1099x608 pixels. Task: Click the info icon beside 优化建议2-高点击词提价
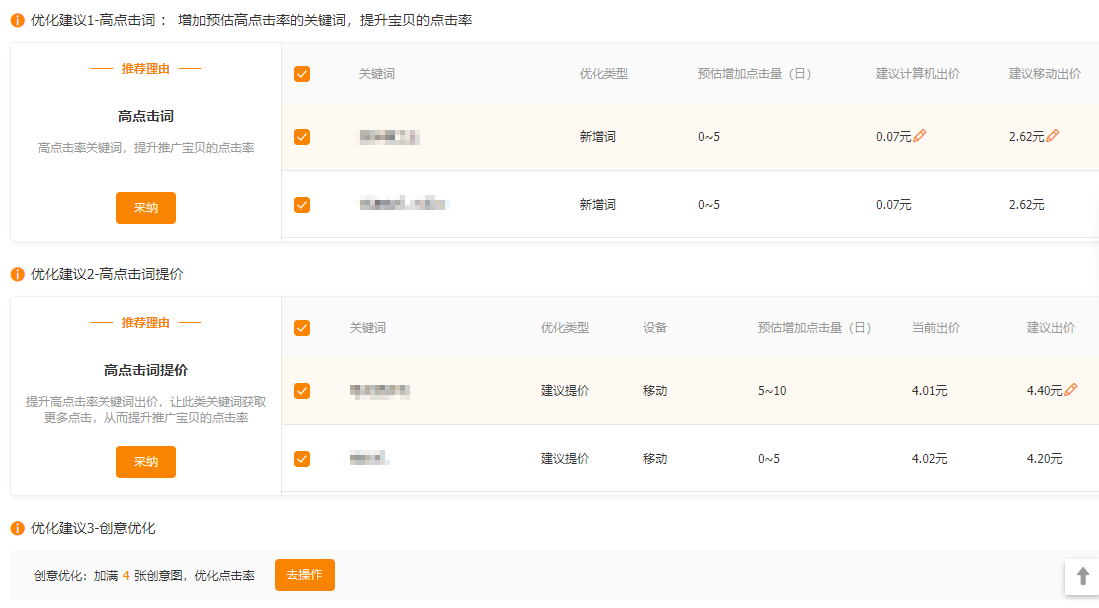(x=18, y=274)
